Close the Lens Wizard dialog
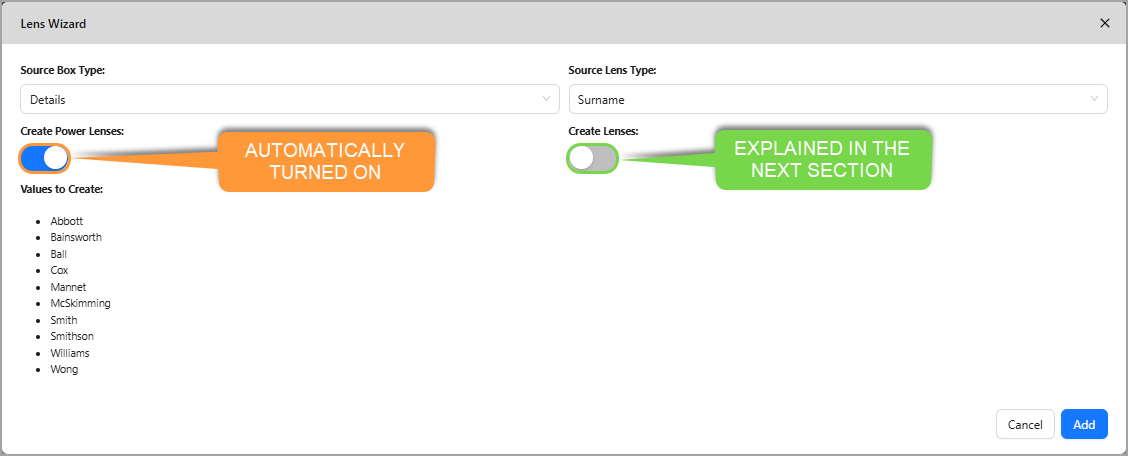 1105,23
